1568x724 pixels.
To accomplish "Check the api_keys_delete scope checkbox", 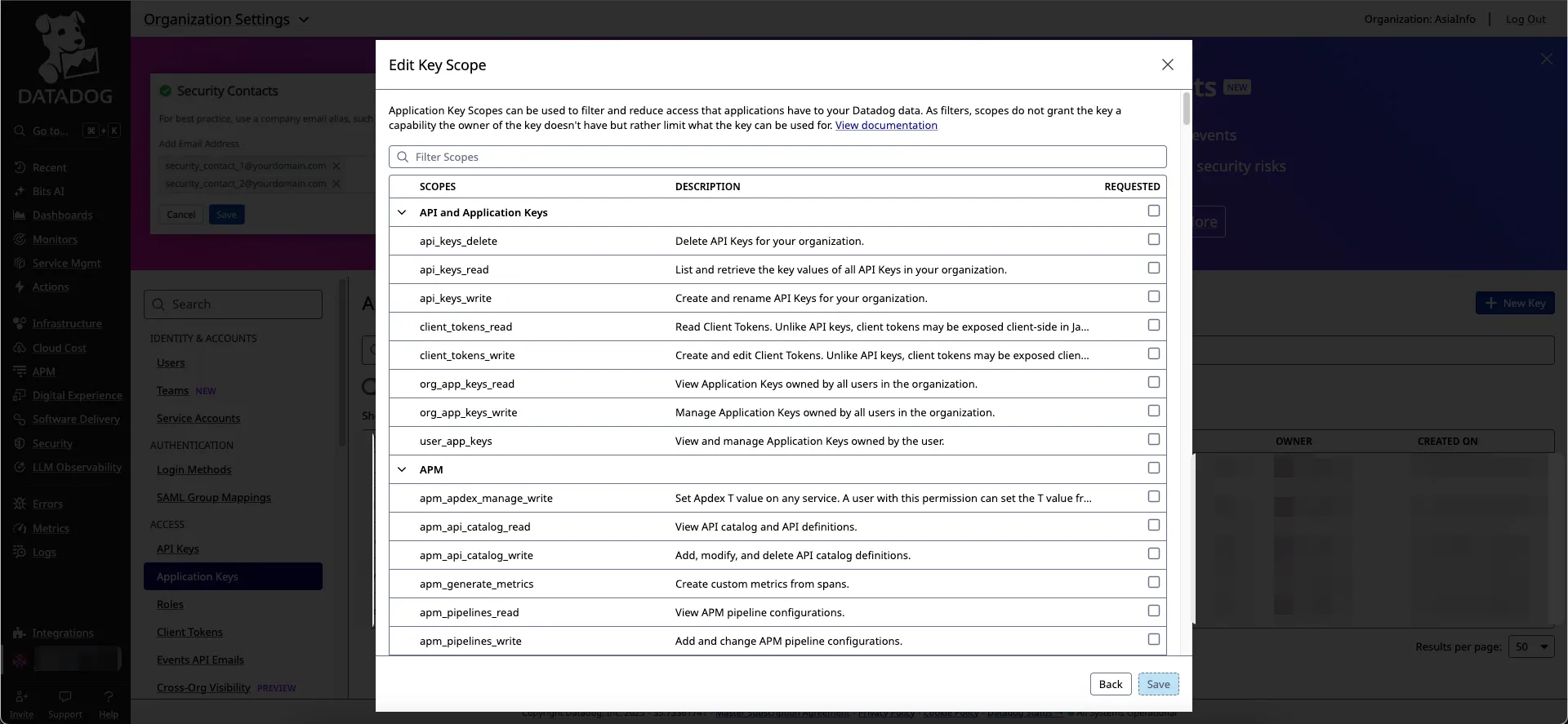I will pos(1153,240).
